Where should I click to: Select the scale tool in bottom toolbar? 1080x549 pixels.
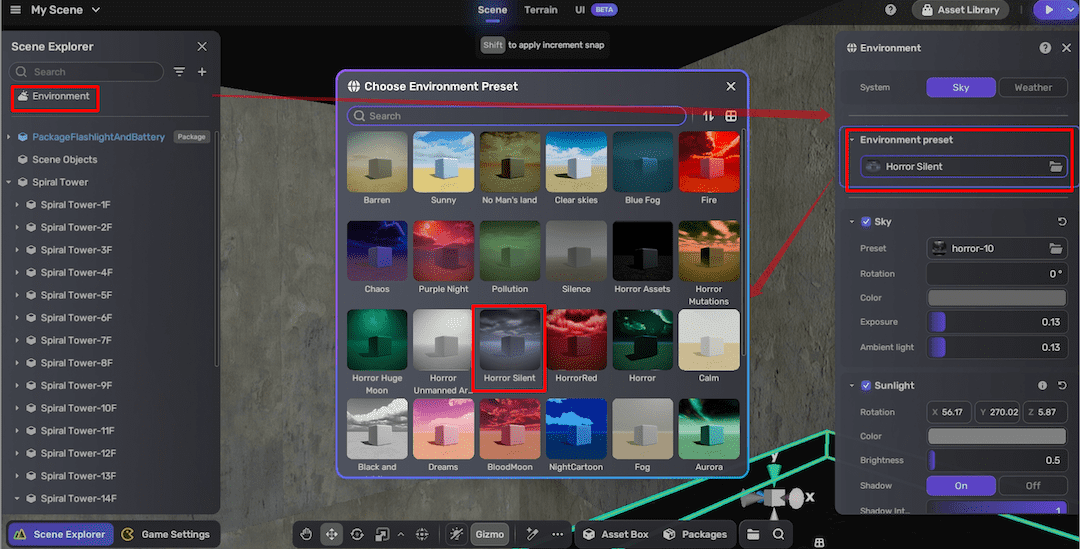382,534
